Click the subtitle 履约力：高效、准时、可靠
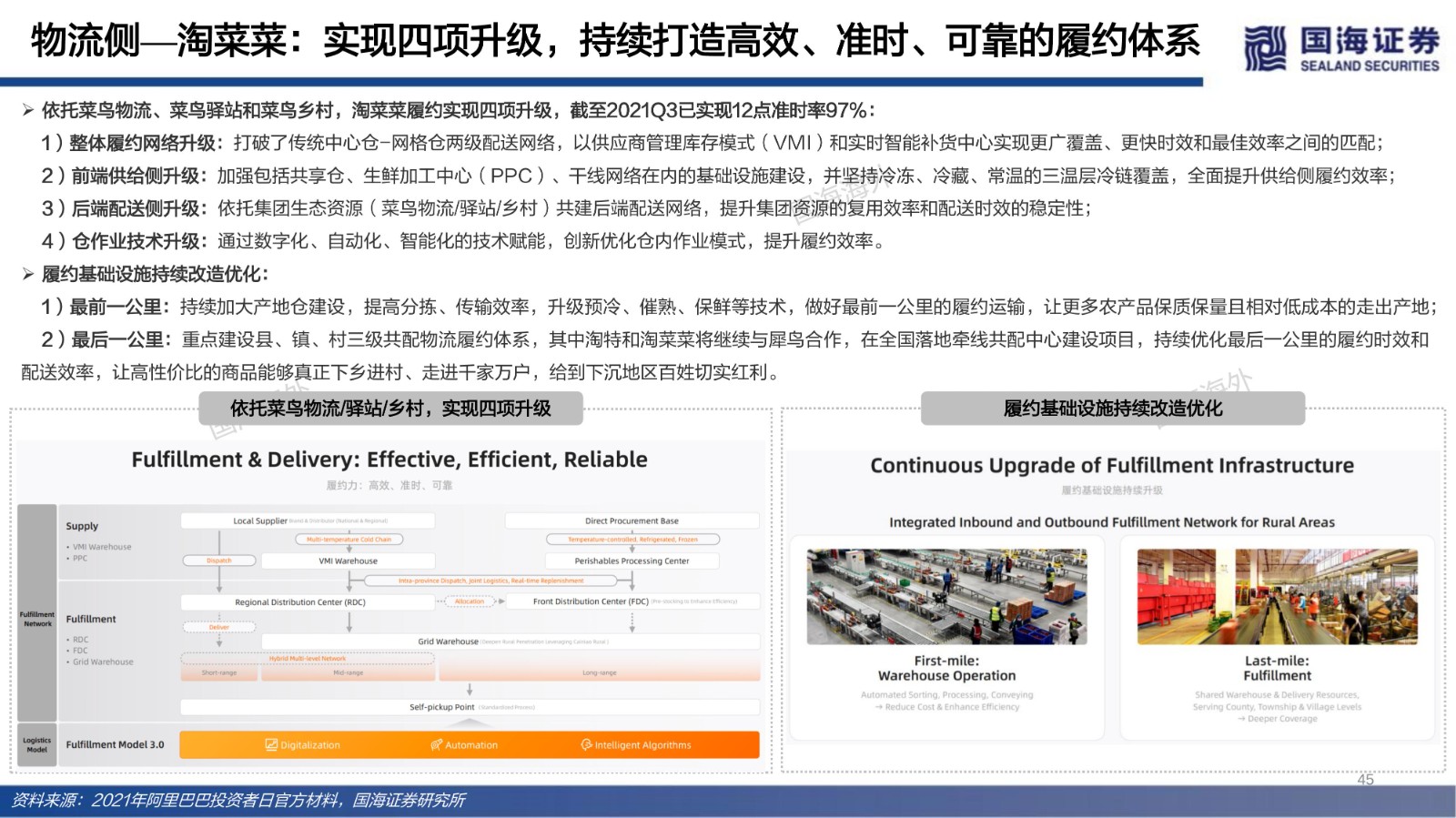The height and width of the screenshot is (818, 1456). pyautogui.click(x=389, y=486)
